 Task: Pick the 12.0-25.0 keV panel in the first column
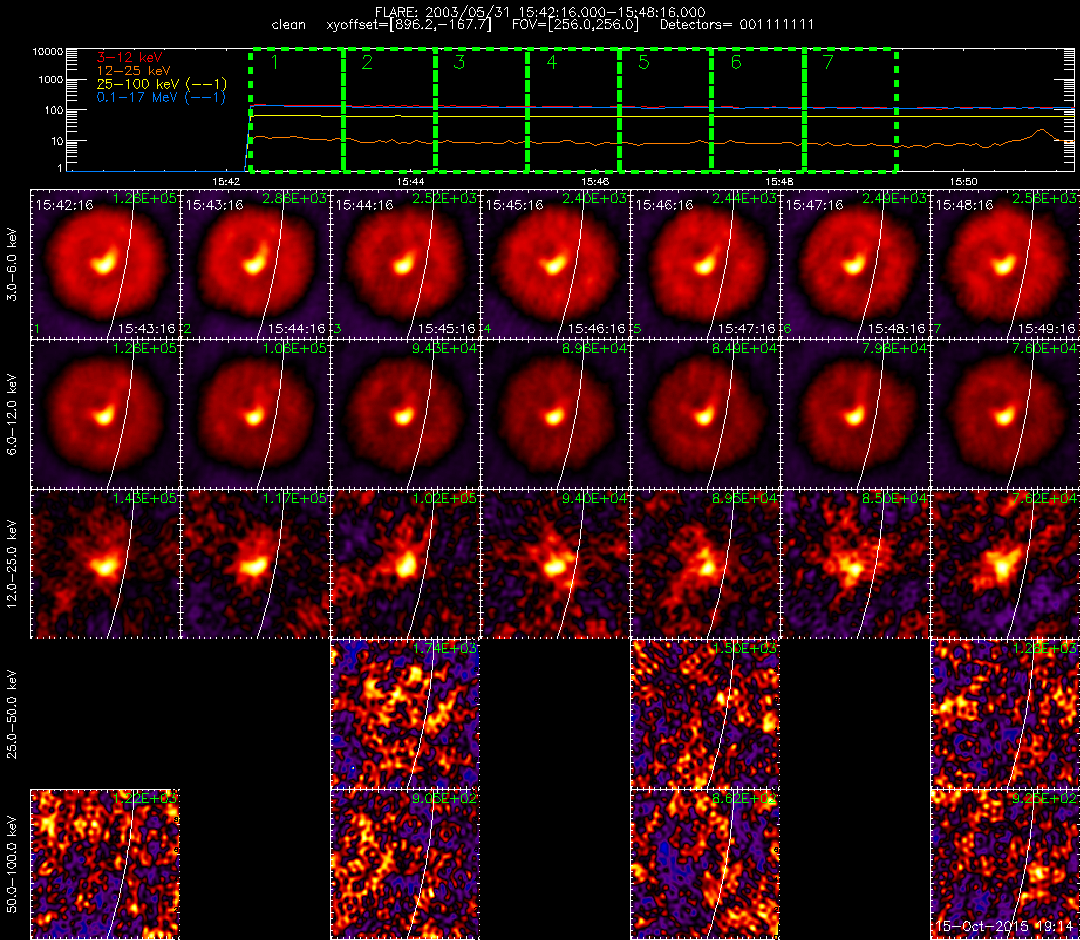(x=105, y=564)
